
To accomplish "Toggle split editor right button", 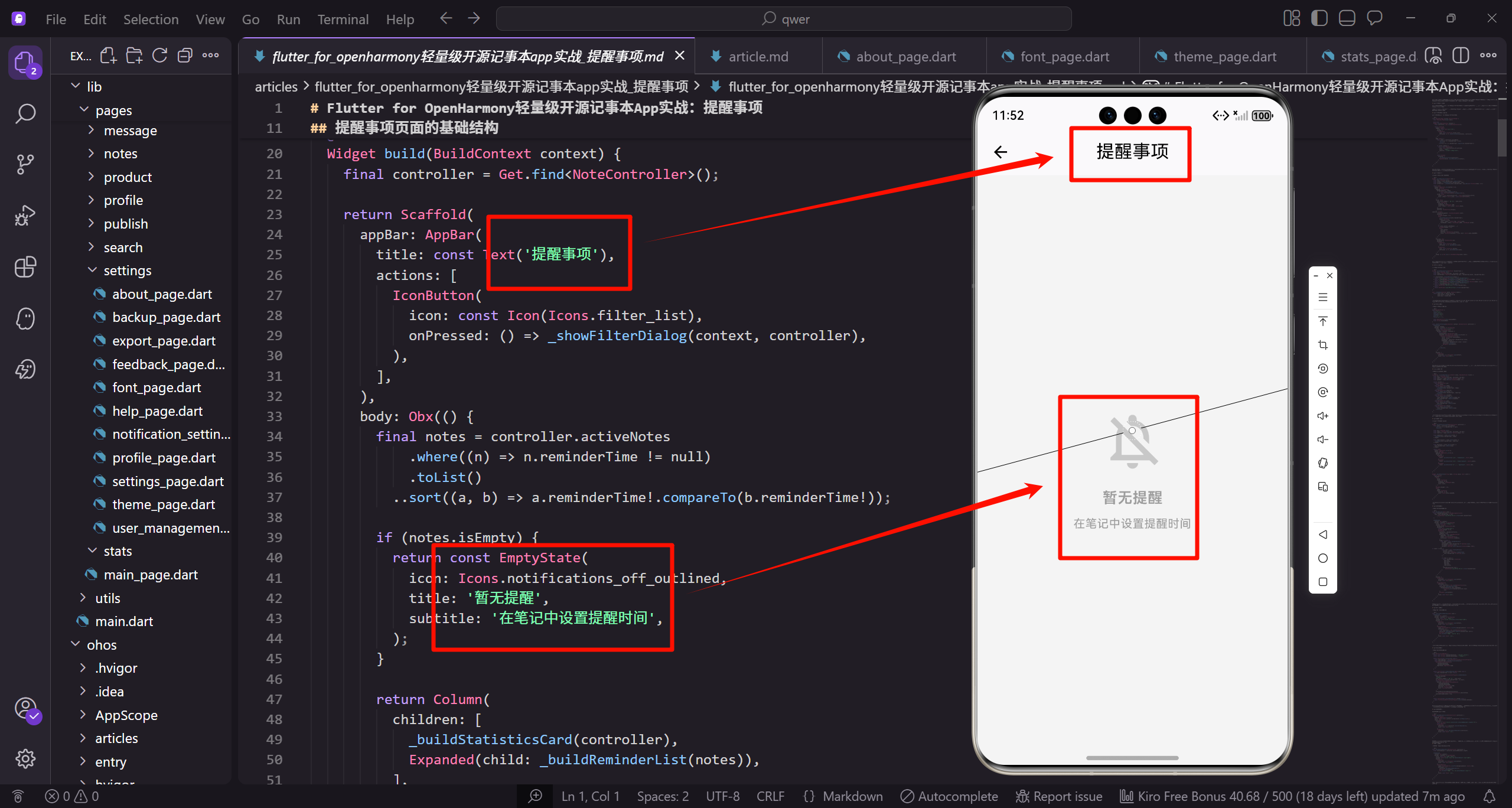I will (1460, 56).
